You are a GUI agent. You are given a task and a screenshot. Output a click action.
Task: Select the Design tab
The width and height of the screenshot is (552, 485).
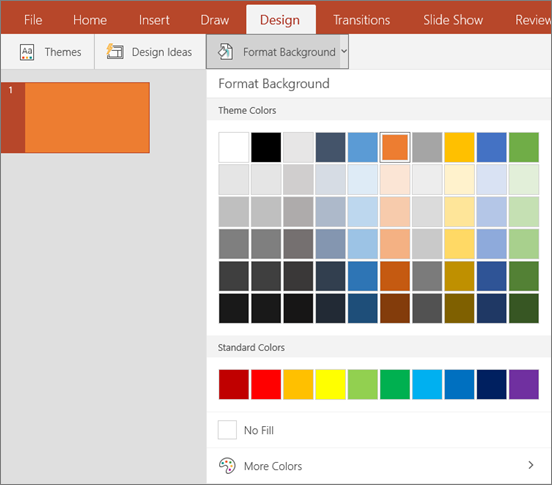point(281,20)
